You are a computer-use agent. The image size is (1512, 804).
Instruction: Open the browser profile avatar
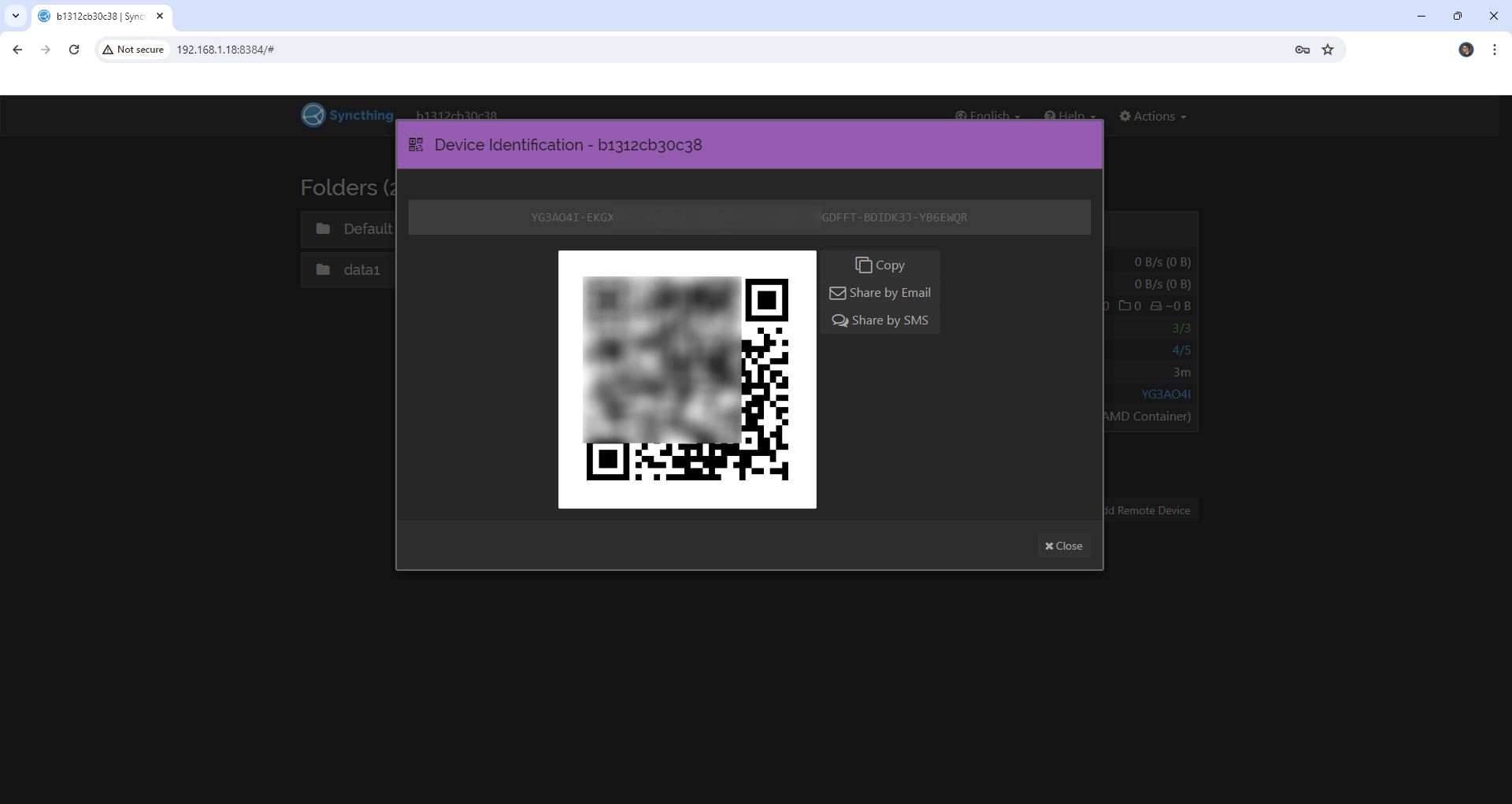click(1466, 50)
